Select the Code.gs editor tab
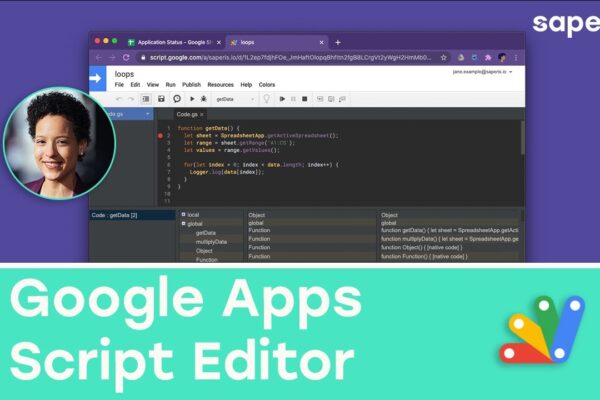Viewport: 600px width, 400px height. coord(190,114)
